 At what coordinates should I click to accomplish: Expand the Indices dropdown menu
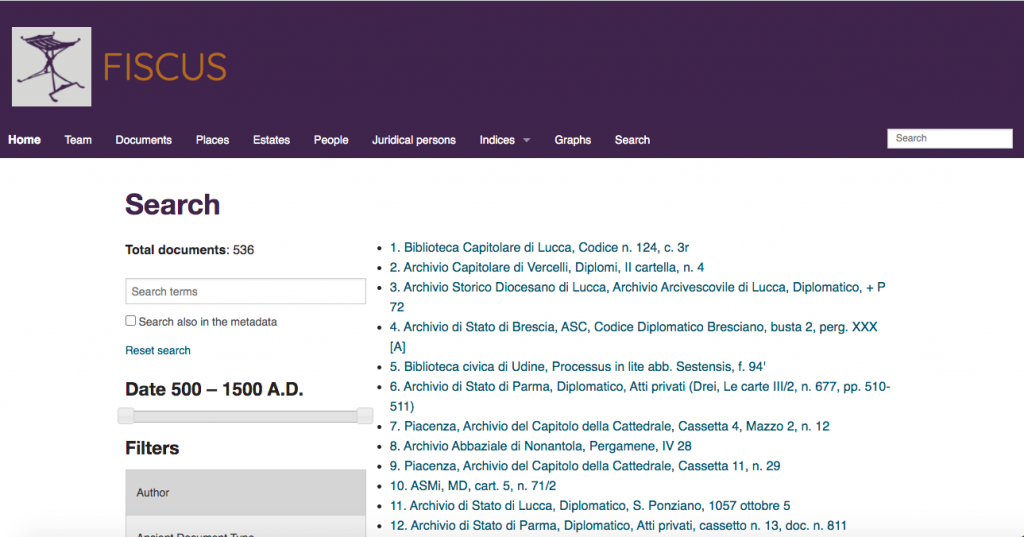(504, 140)
